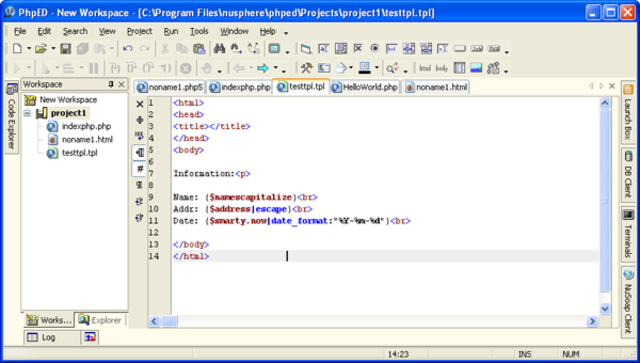Open dropdown arrow next to New file

point(29,49)
